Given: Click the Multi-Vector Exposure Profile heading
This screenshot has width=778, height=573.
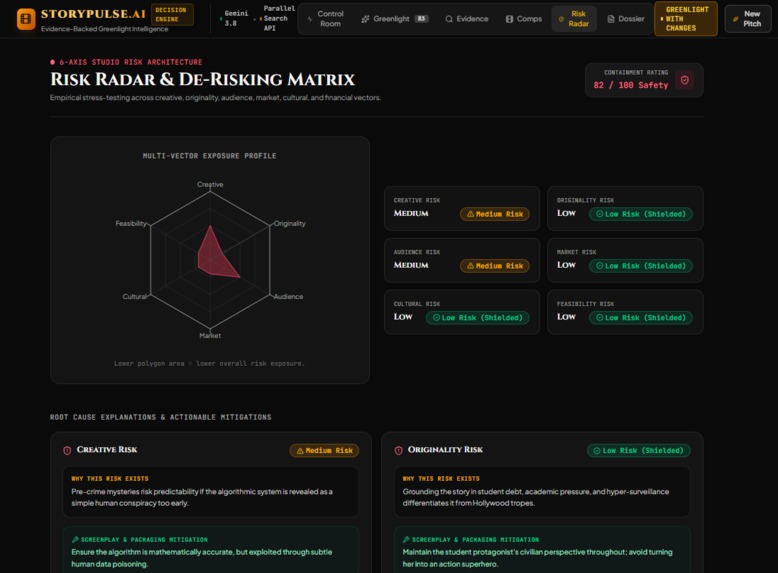Looking at the screenshot, I should pyautogui.click(x=209, y=156).
